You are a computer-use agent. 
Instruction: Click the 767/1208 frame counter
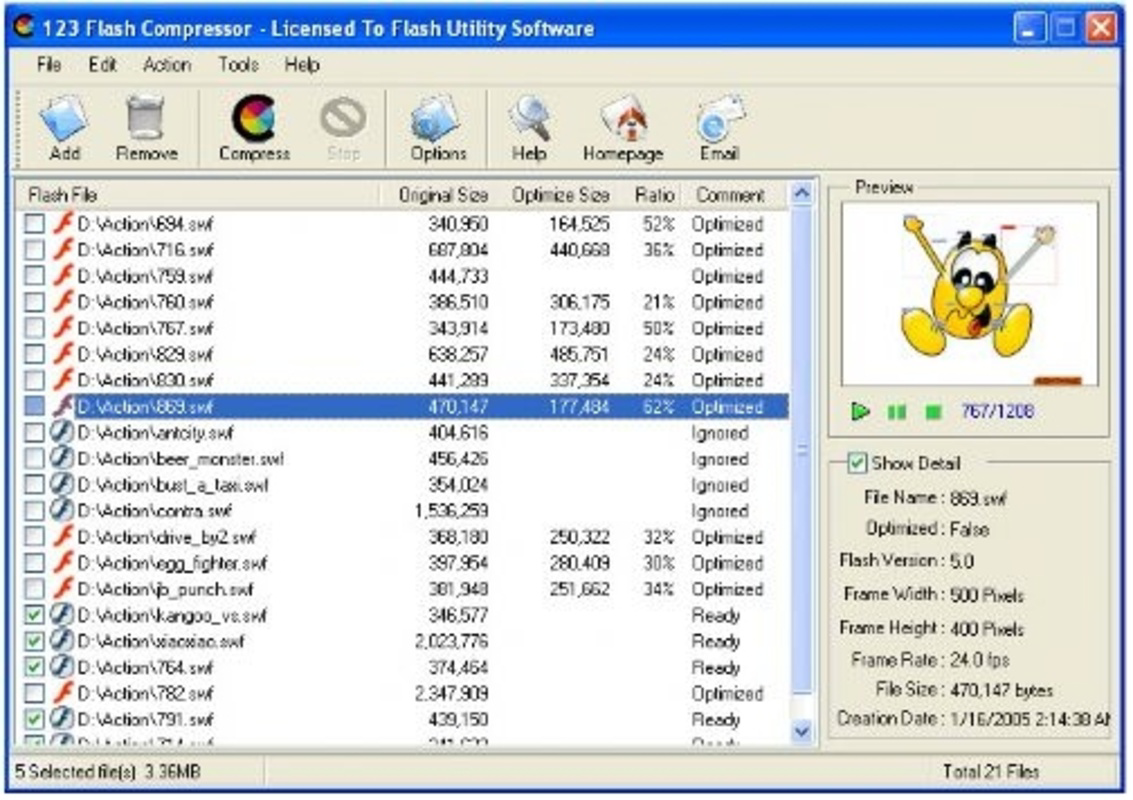click(997, 411)
